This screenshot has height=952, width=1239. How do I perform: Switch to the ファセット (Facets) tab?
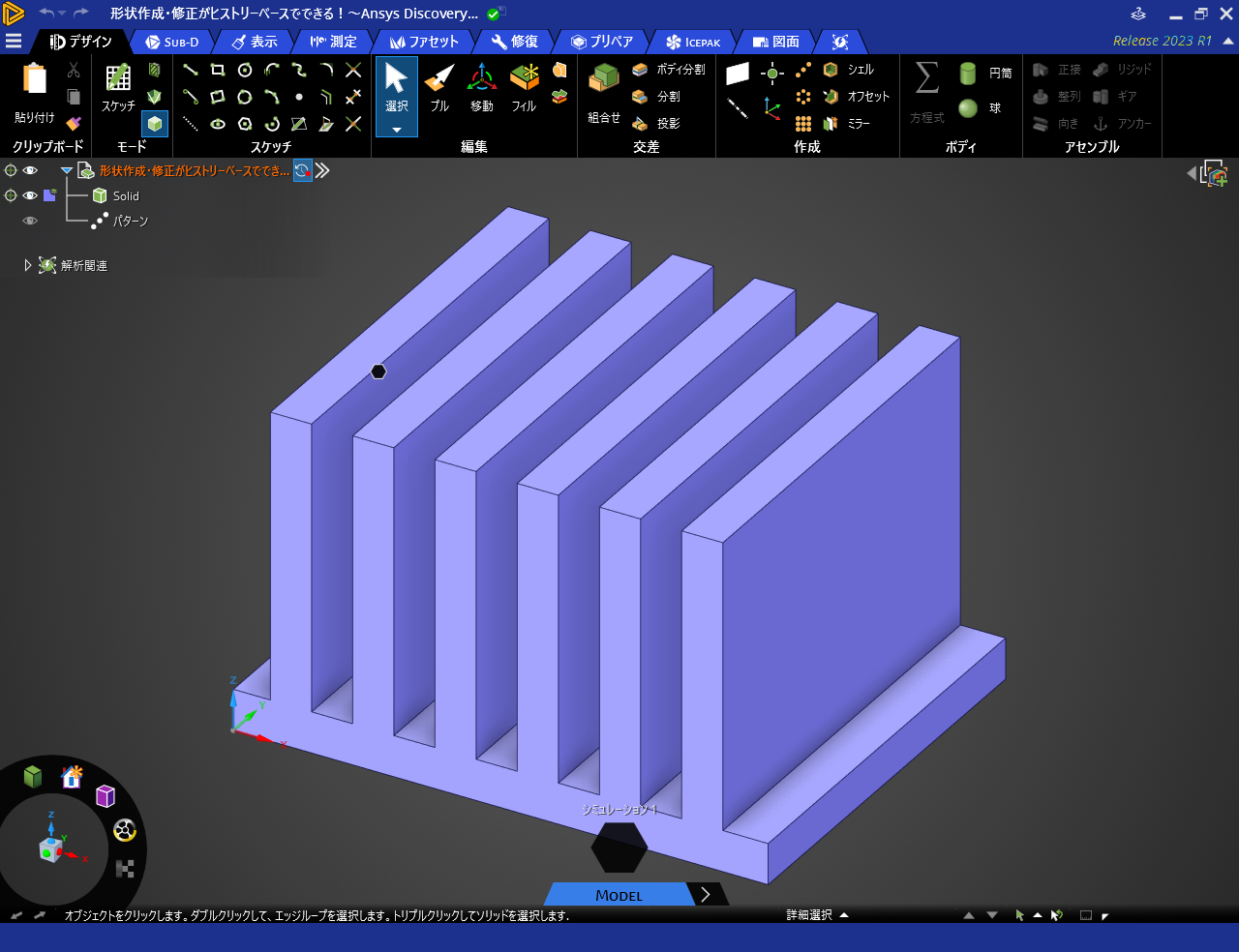[x=424, y=42]
